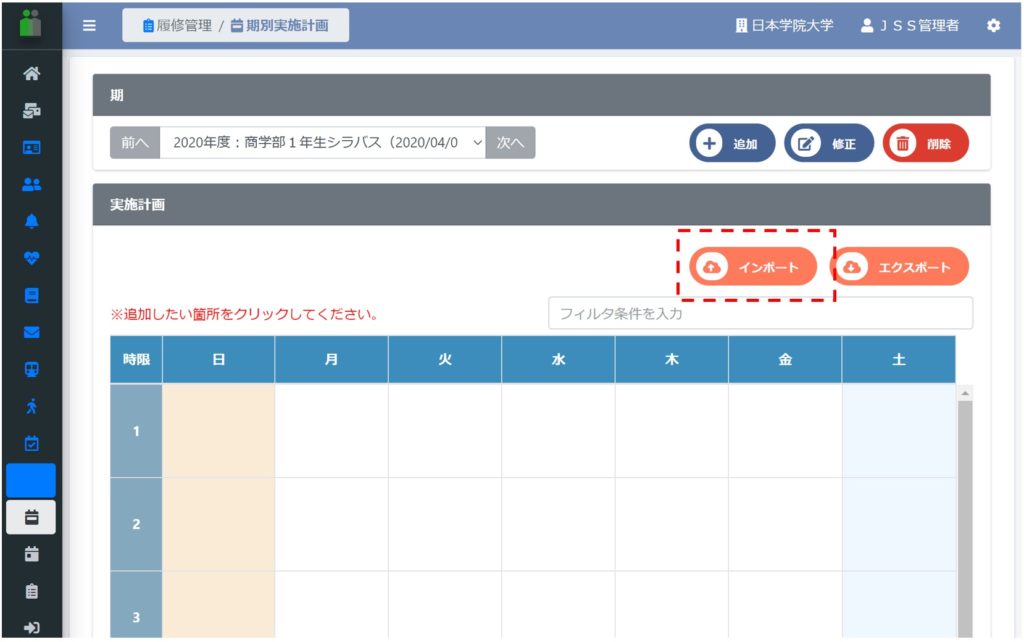Screen dimensions: 1024x642
Task: Click the JSS管理者 user account
Action: [x=910, y=25]
